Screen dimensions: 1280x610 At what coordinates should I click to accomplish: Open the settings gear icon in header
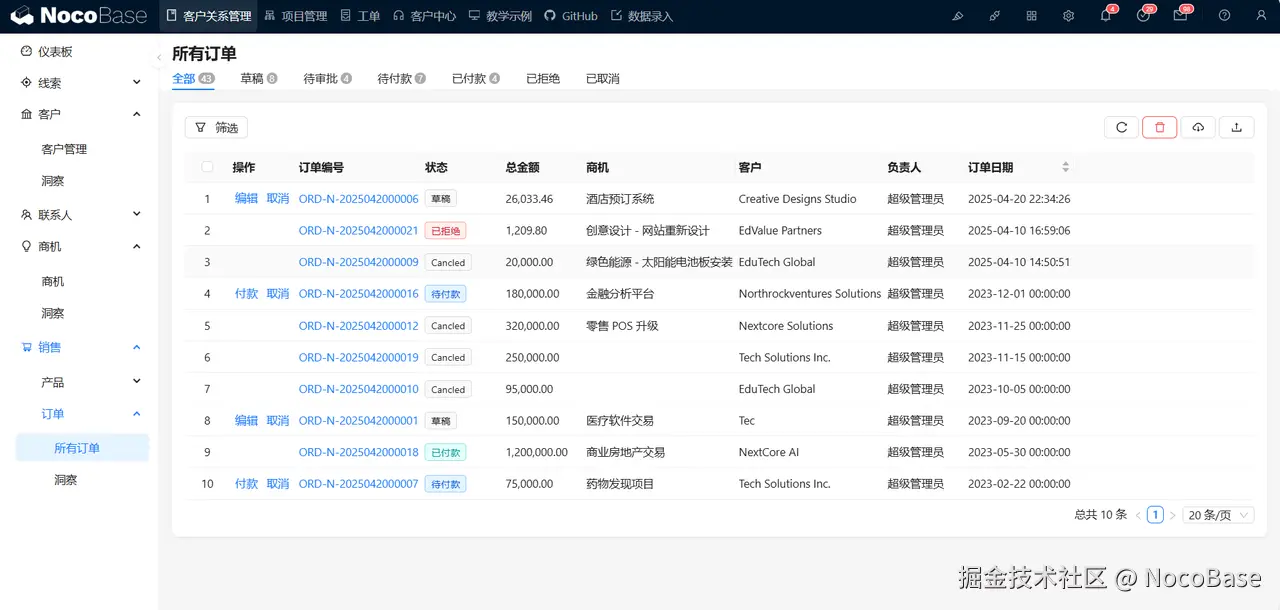click(1068, 16)
